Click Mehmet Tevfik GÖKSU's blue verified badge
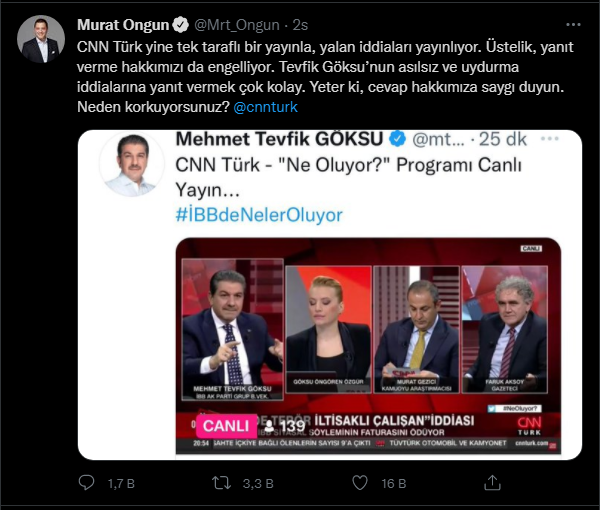The height and width of the screenshot is (510, 600). pyautogui.click(x=398, y=138)
